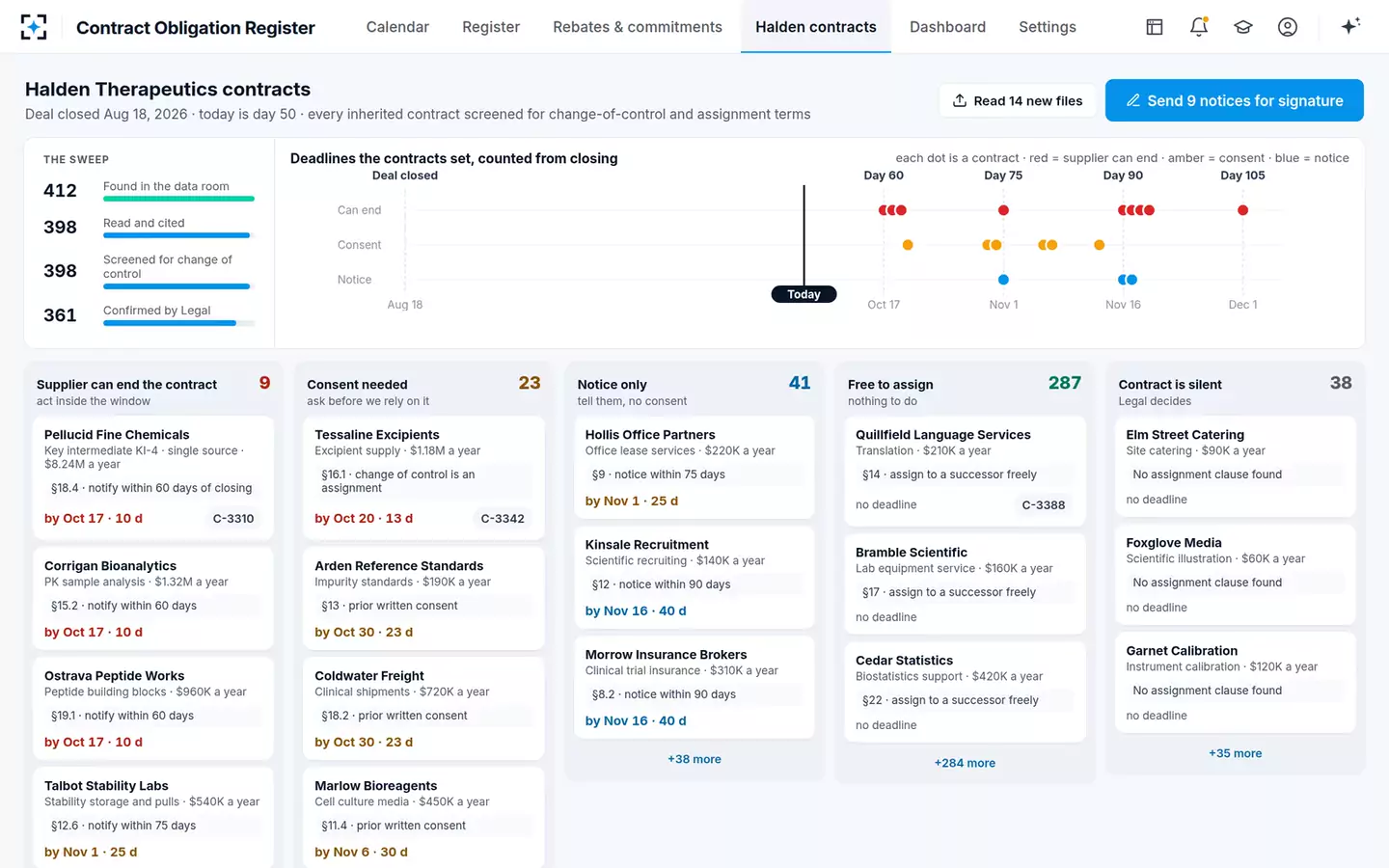Click the blue Notice dot at Day 75
1389x868 pixels.
[1003, 280]
